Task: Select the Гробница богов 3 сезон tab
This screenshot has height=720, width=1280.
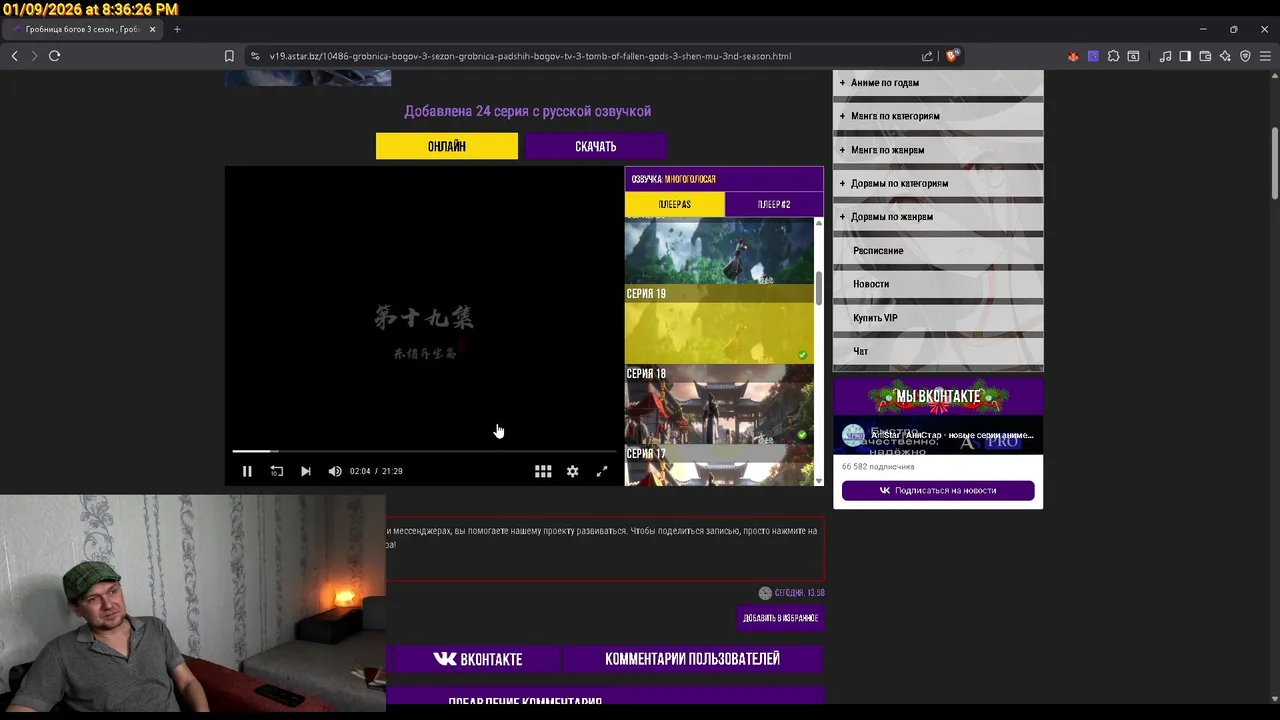Action: pyautogui.click(x=84, y=29)
